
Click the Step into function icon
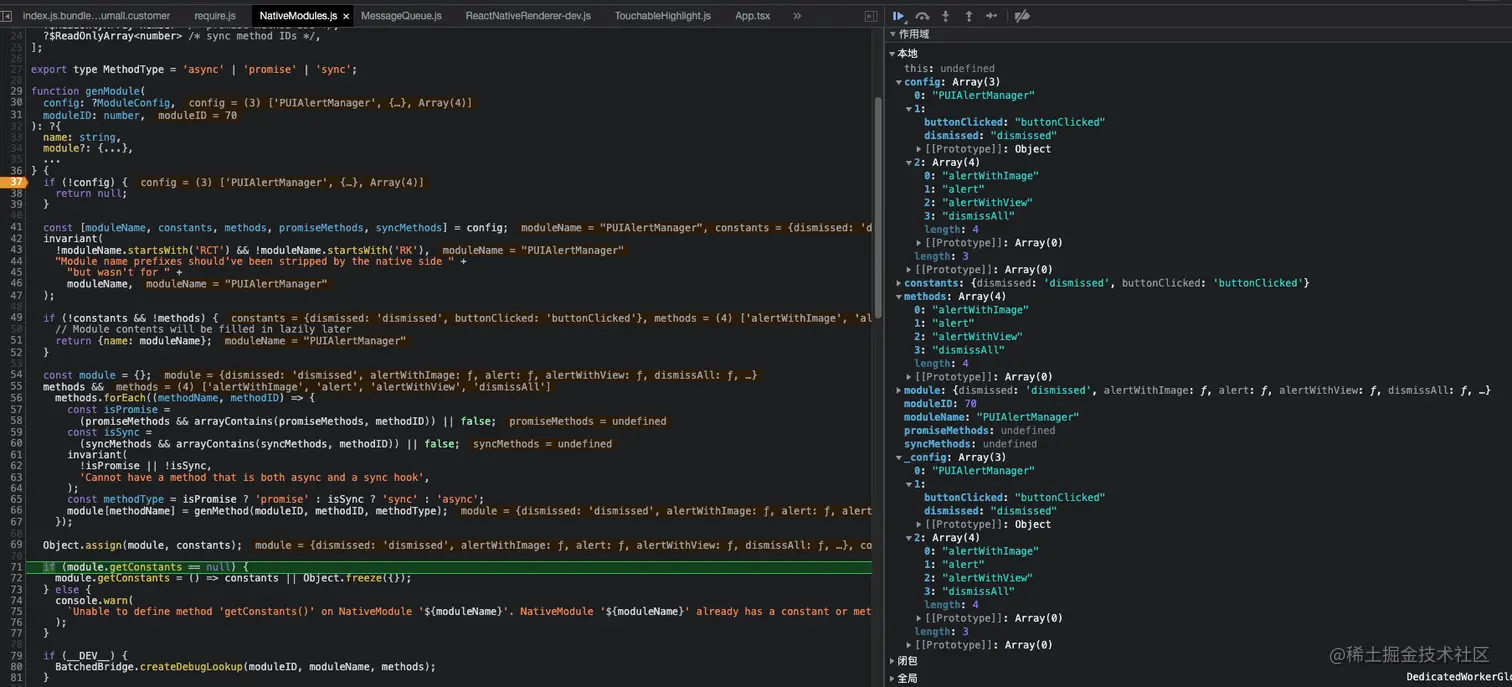(x=945, y=16)
